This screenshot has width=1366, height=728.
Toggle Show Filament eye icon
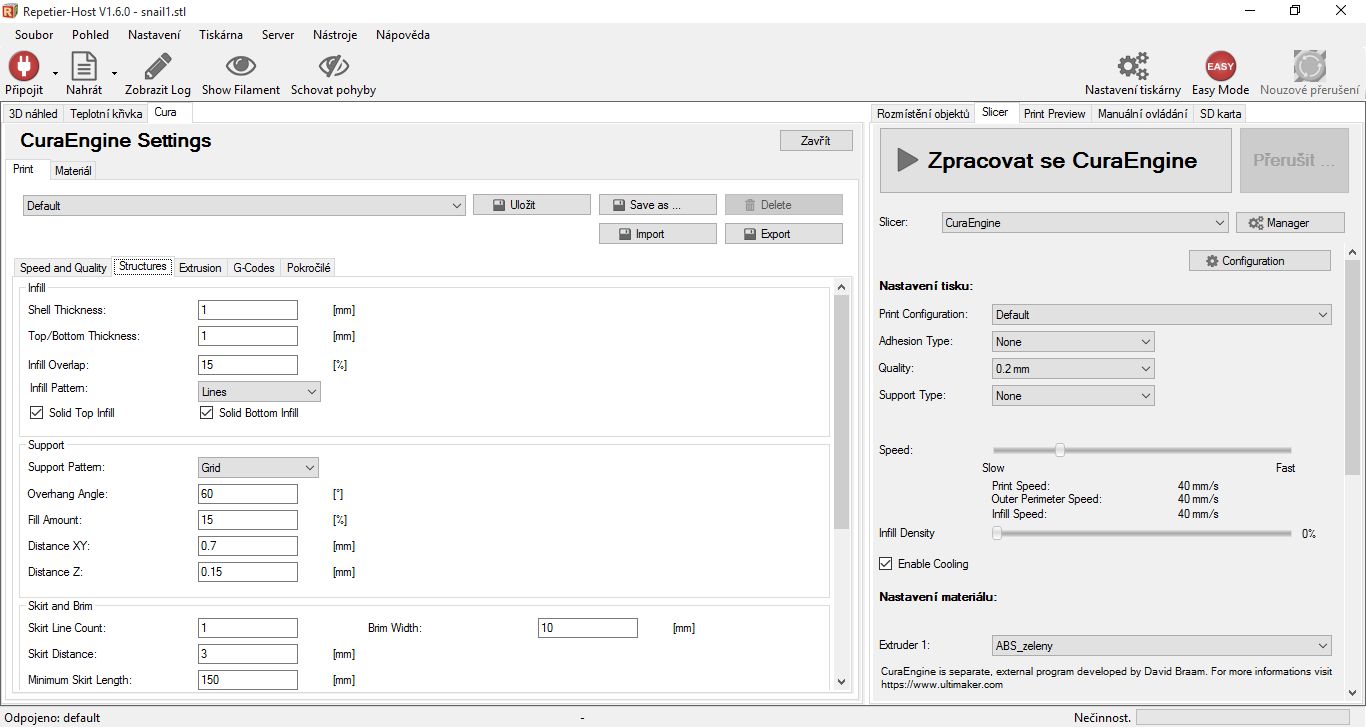pos(240,67)
